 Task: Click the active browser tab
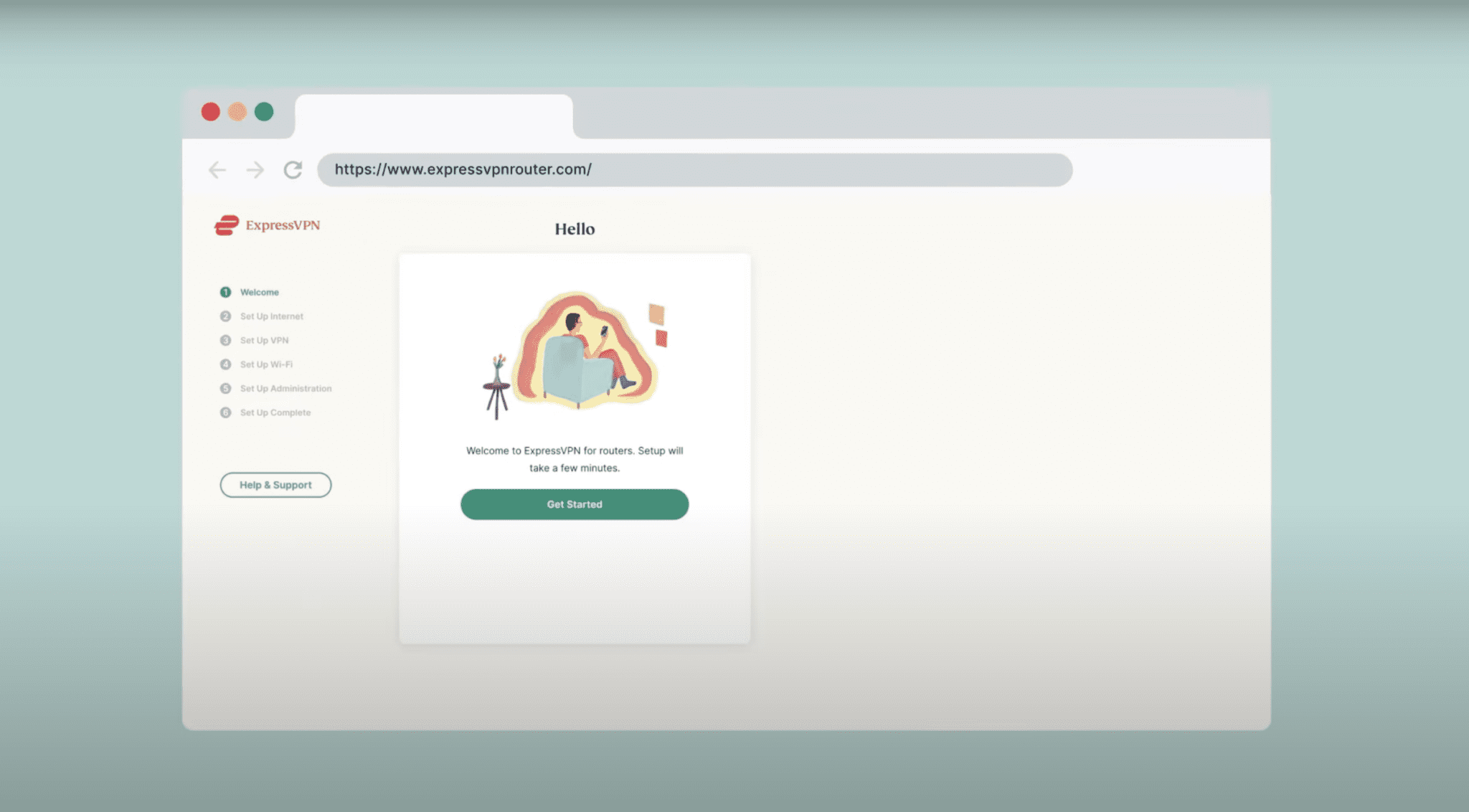433,115
